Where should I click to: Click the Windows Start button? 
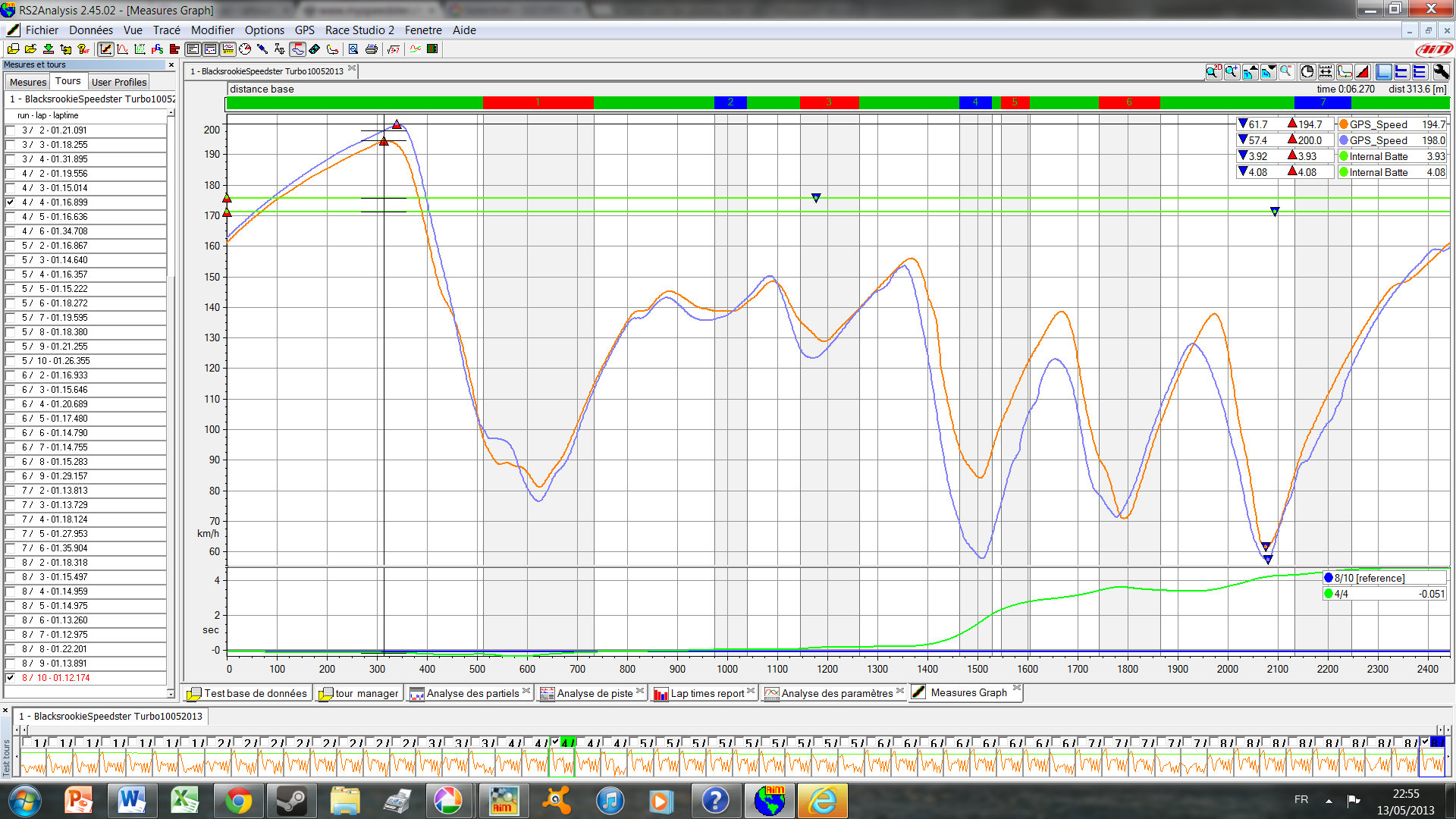(25, 801)
